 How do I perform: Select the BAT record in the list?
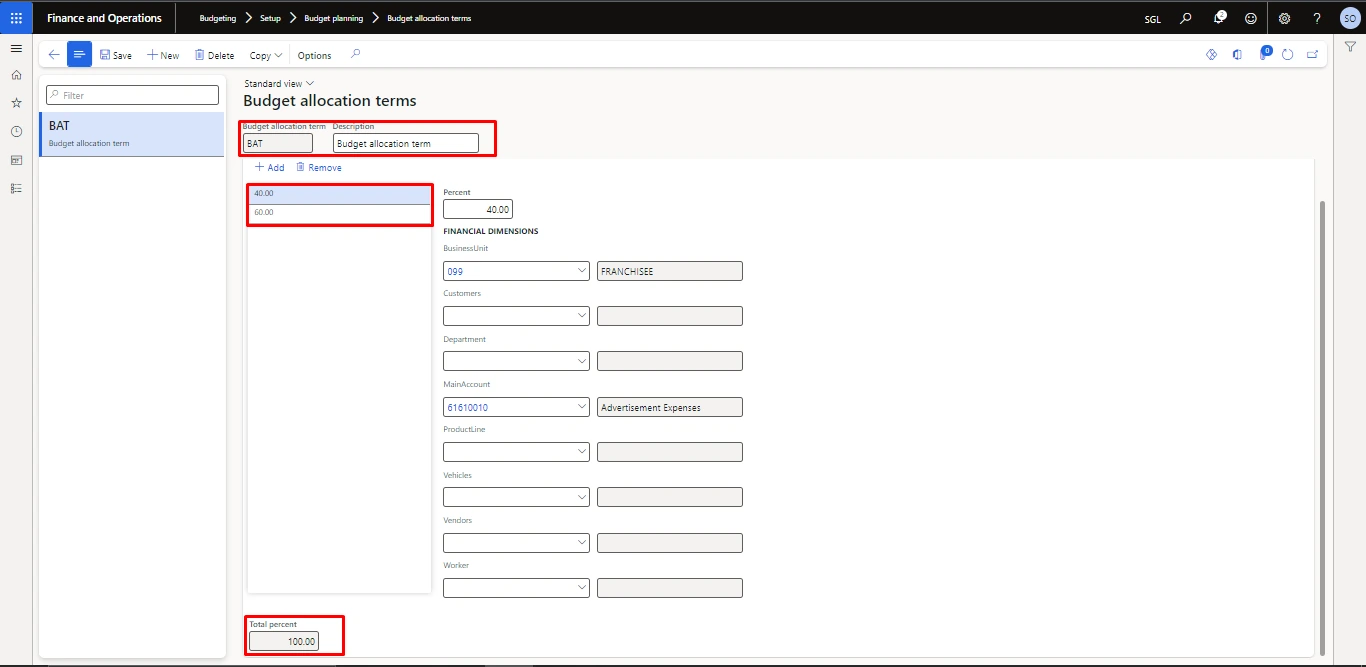click(x=132, y=134)
